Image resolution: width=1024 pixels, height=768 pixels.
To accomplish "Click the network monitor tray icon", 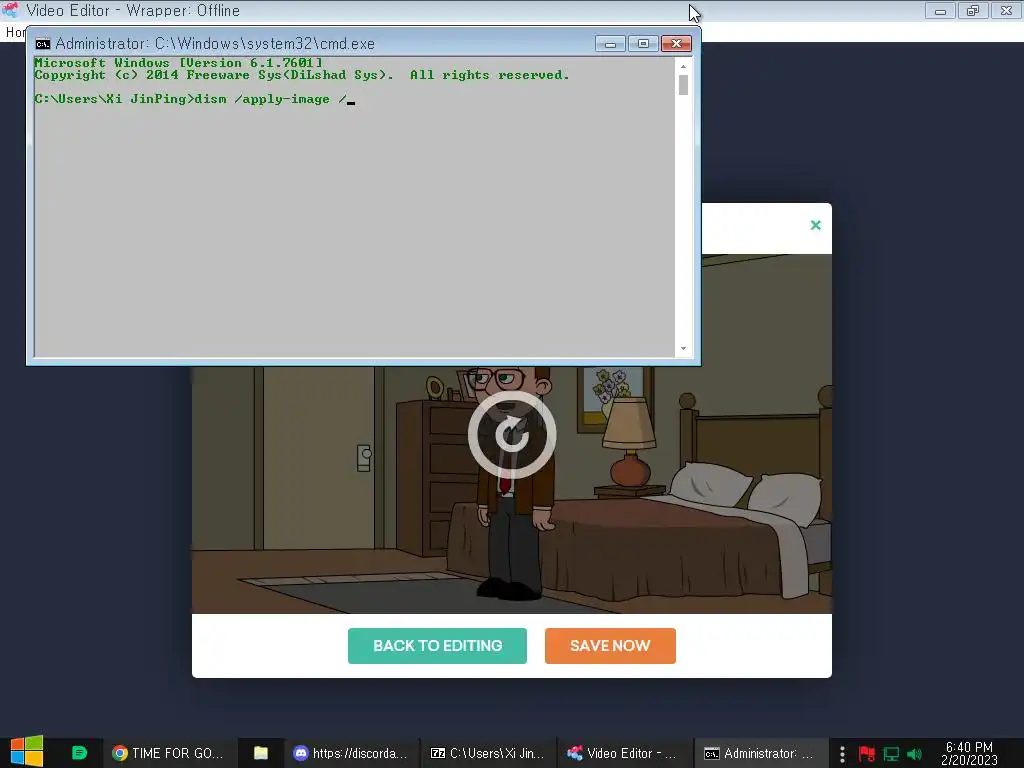I will (x=891, y=754).
